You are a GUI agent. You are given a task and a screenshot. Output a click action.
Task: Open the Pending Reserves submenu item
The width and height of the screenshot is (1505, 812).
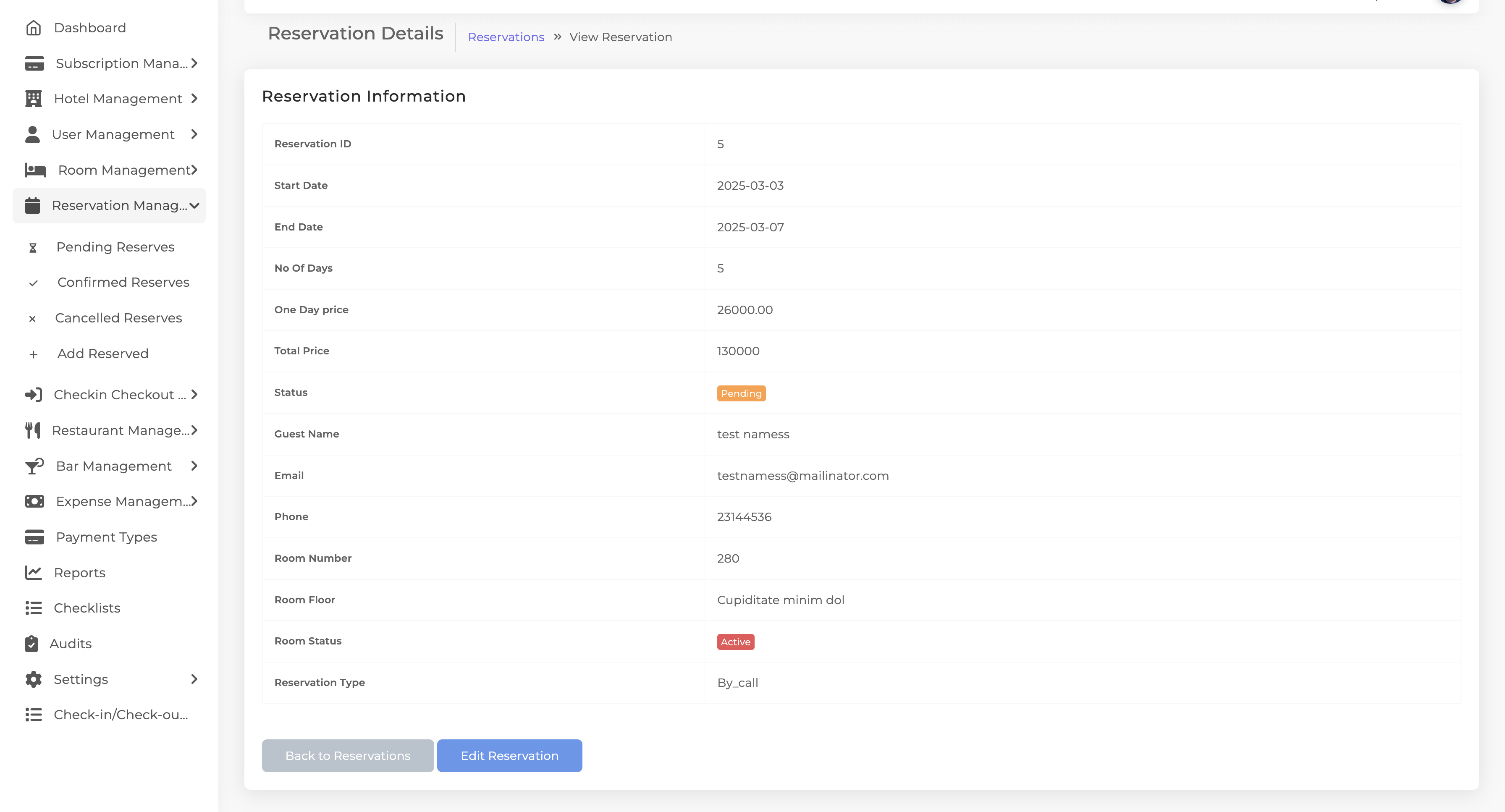point(115,247)
